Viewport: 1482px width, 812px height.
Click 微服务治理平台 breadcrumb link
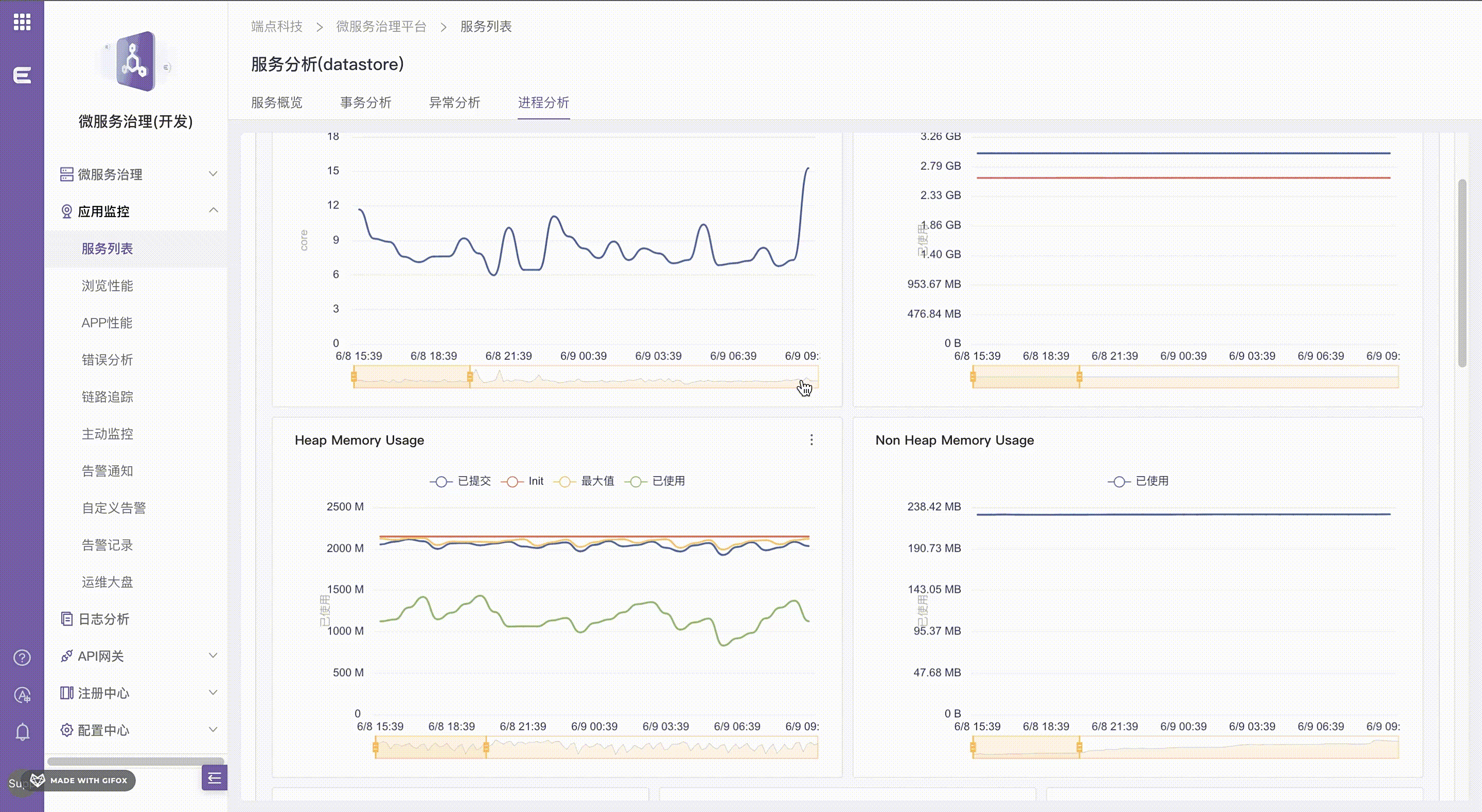pos(381,26)
